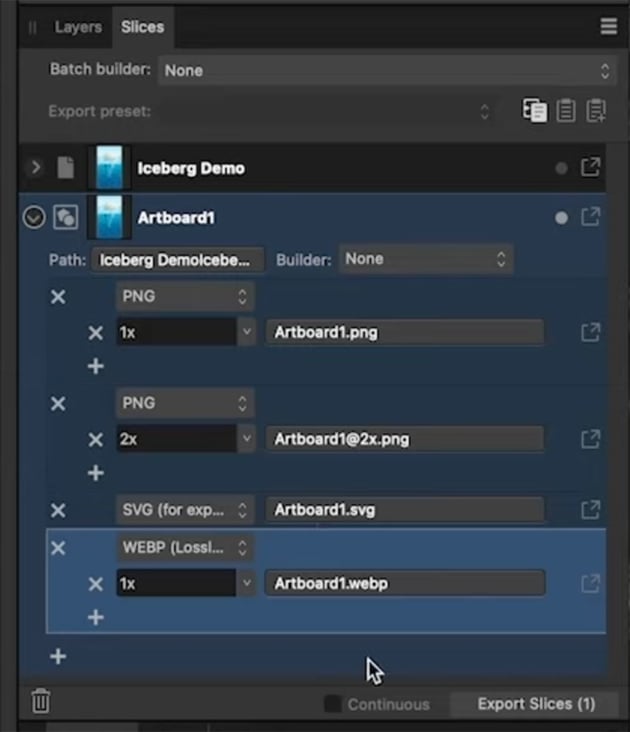
Task: Open scale dropdown arrow for Artboard1.png
Action: (x=246, y=332)
